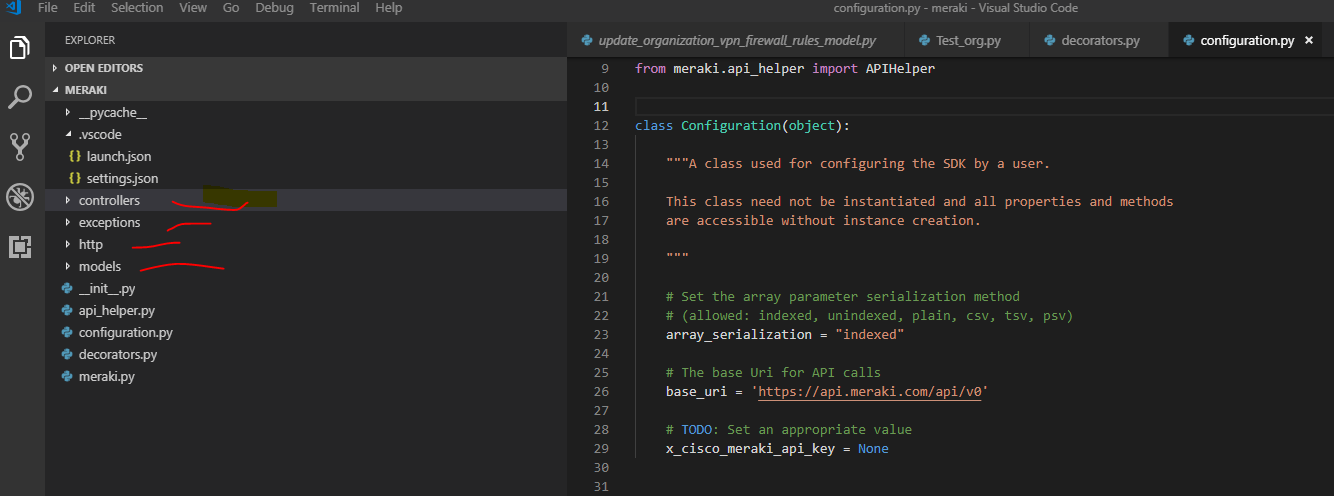Follow the api.meraki.com base URI link
Screen dimensions: 1334x496
click(869, 392)
